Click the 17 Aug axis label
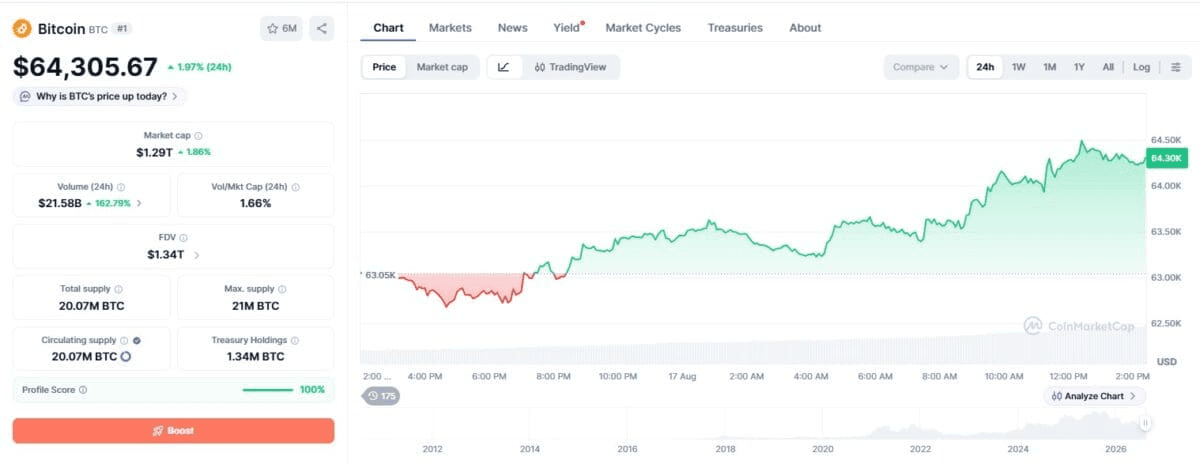Viewport: 1200px width, 464px height. pyautogui.click(x=682, y=377)
